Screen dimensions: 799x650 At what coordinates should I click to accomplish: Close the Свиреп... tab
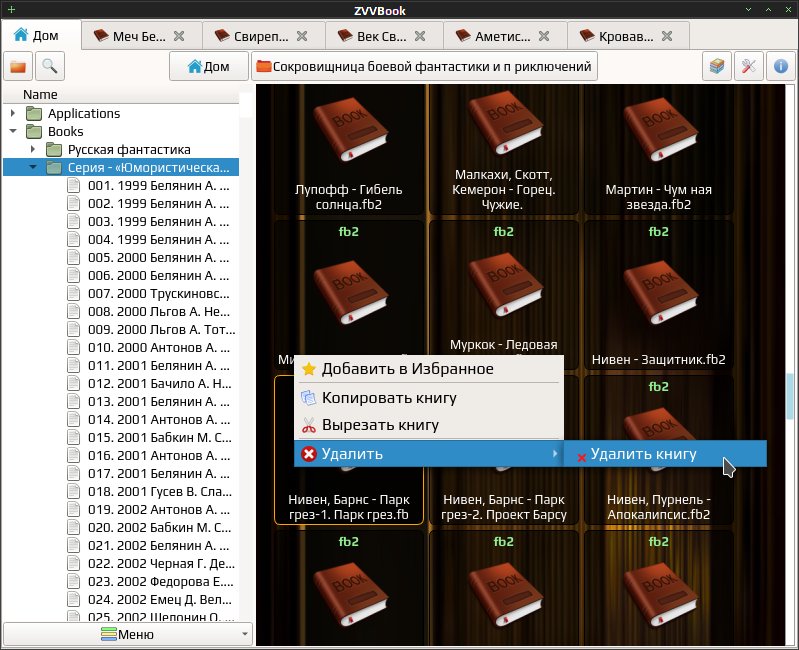[302, 36]
